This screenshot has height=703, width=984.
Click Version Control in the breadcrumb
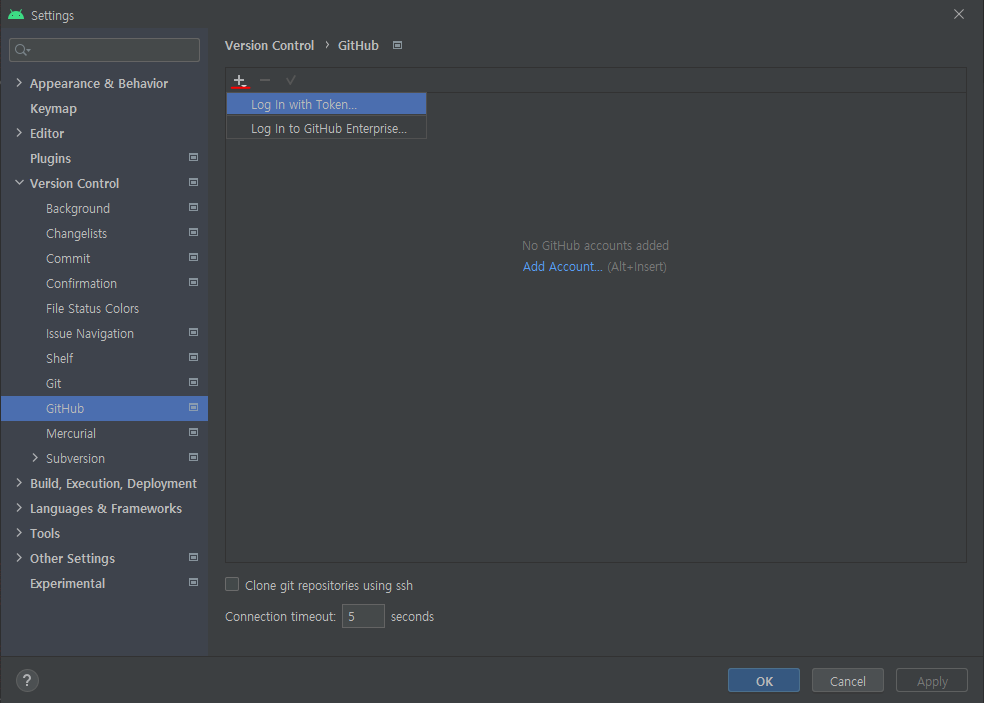point(269,45)
